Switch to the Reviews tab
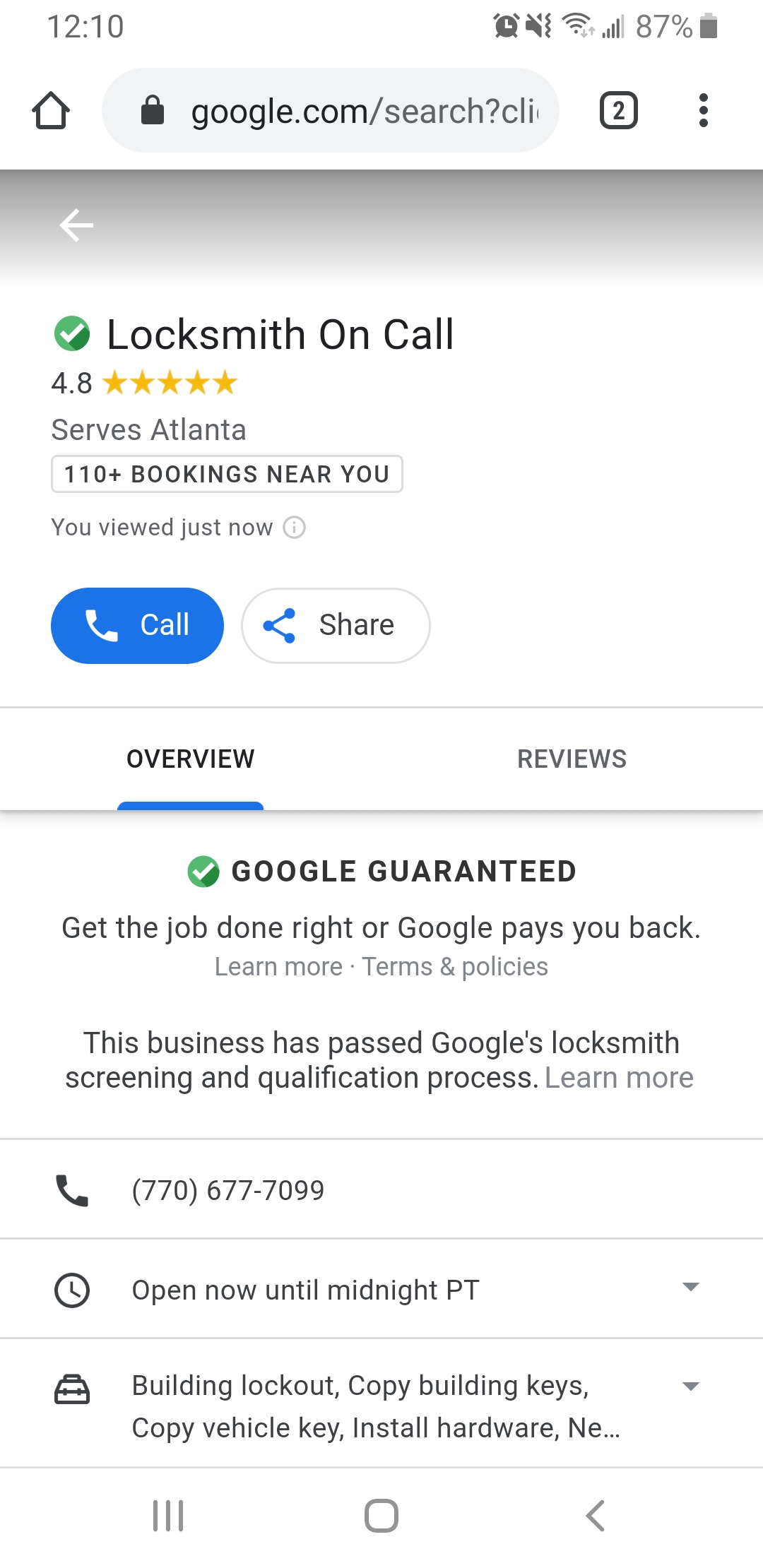Viewport: 763px width, 1568px height. click(572, 759)
